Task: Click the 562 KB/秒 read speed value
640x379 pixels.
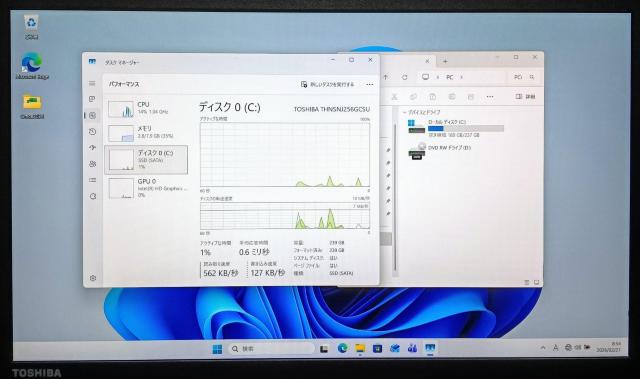Action: (220, 273)
